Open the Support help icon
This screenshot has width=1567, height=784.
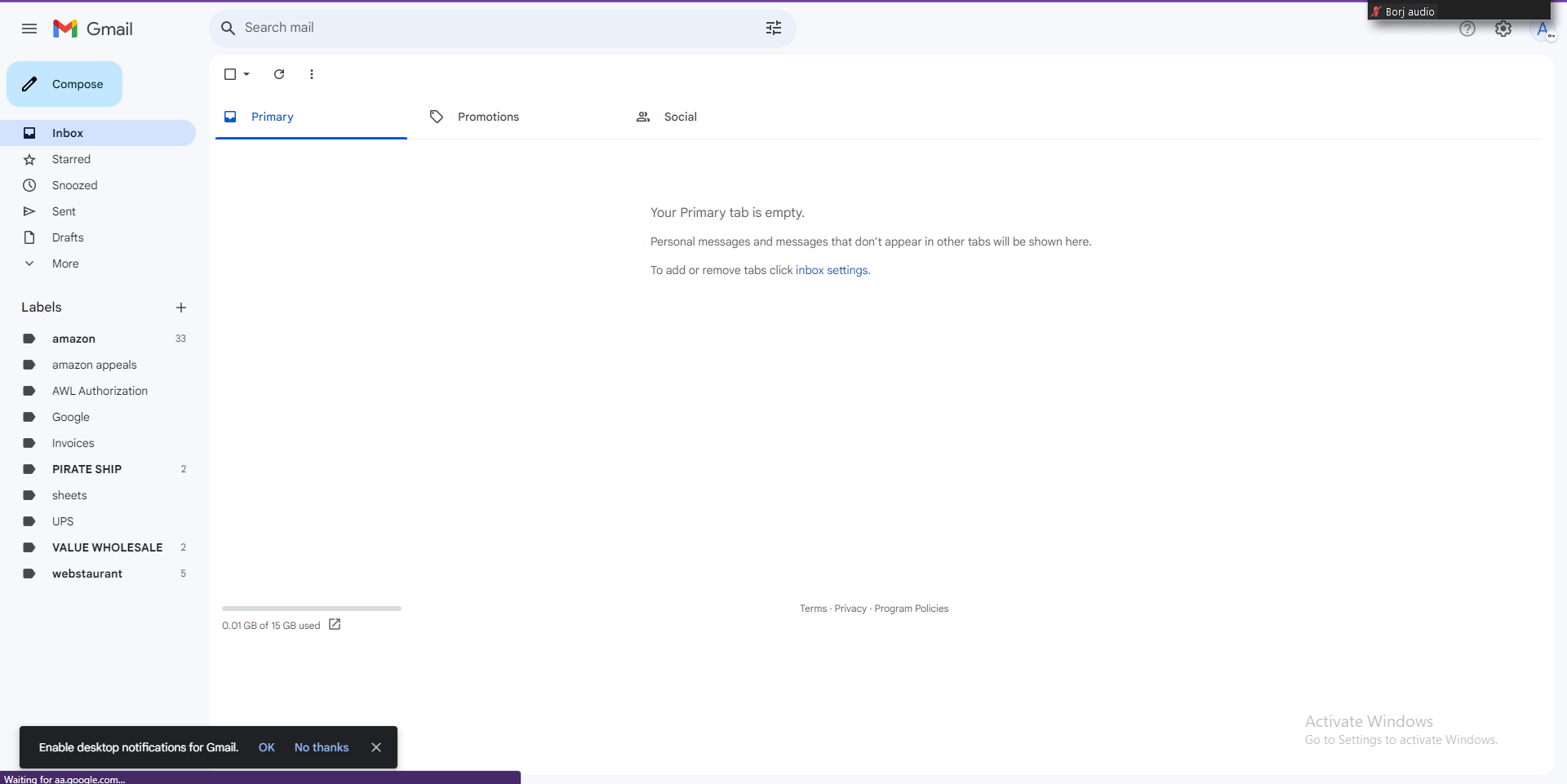tap(1467, 29)
